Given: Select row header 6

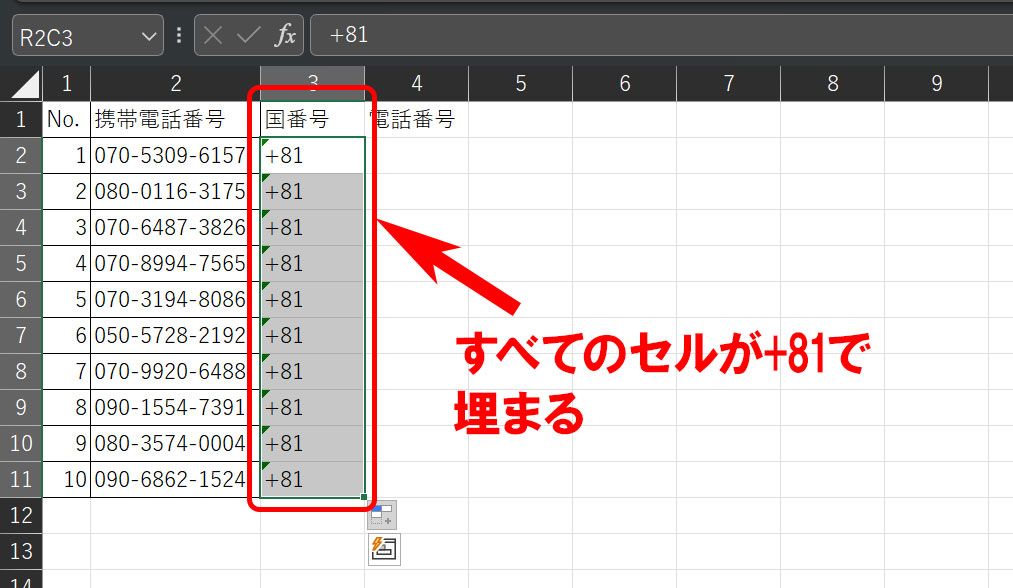Looking at the screenshot, I should pos(21,299).
